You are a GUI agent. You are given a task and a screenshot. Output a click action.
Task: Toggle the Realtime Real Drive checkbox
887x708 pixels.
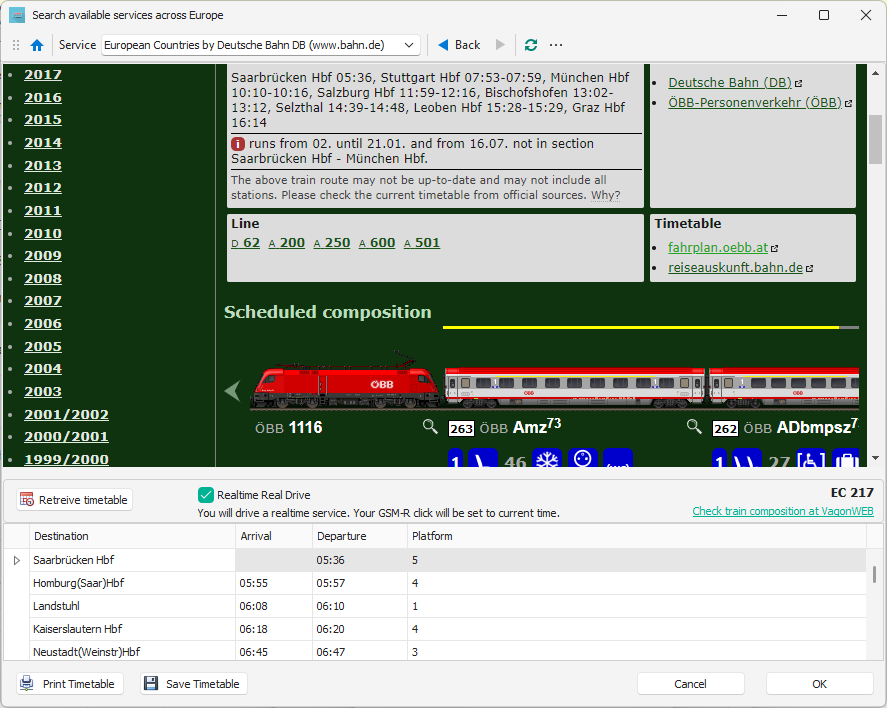click(205, 495)
